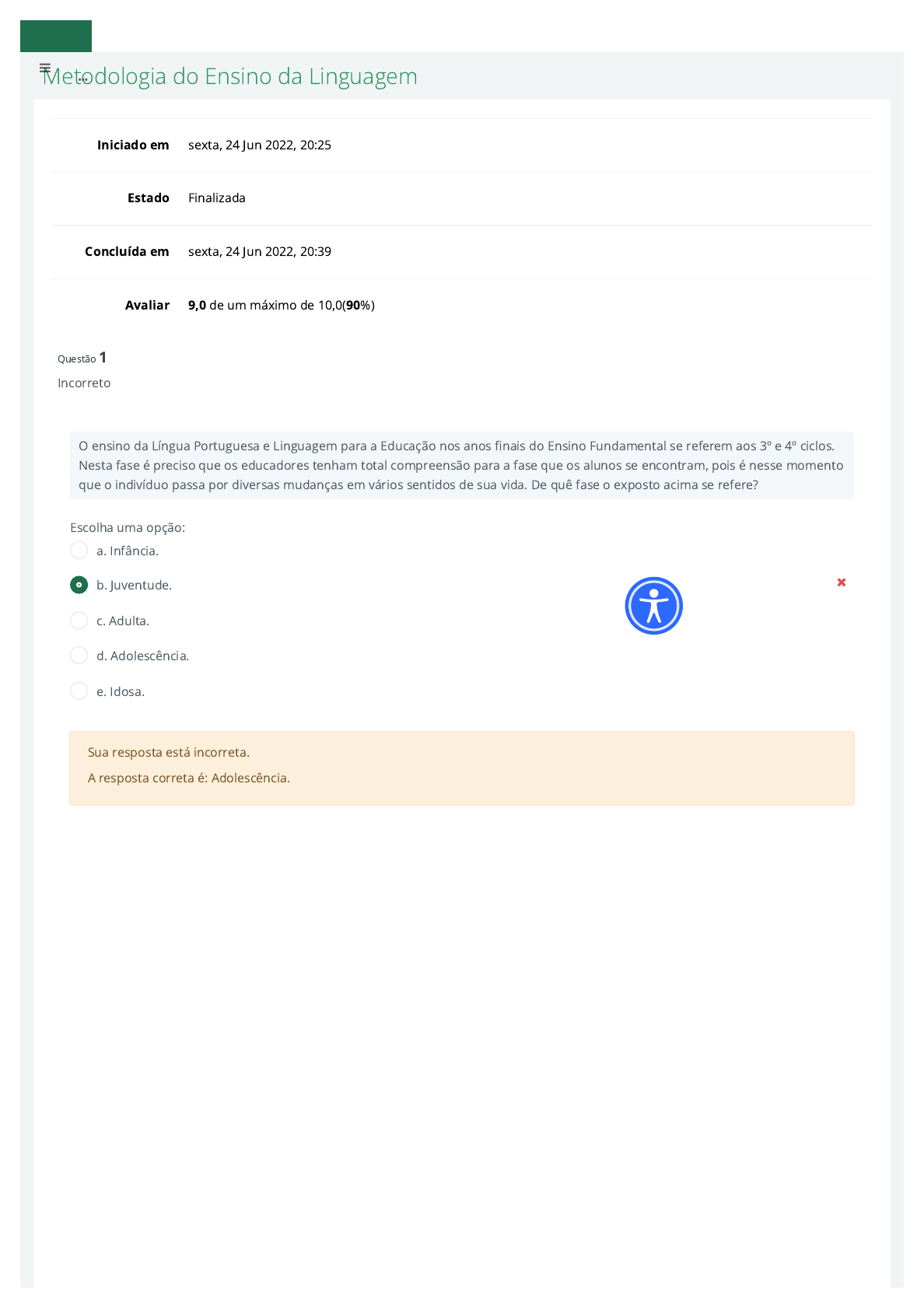924x1308 pixels.
Task: Choose the 'c. Adulta' radio option
Action: coord(79,621)
